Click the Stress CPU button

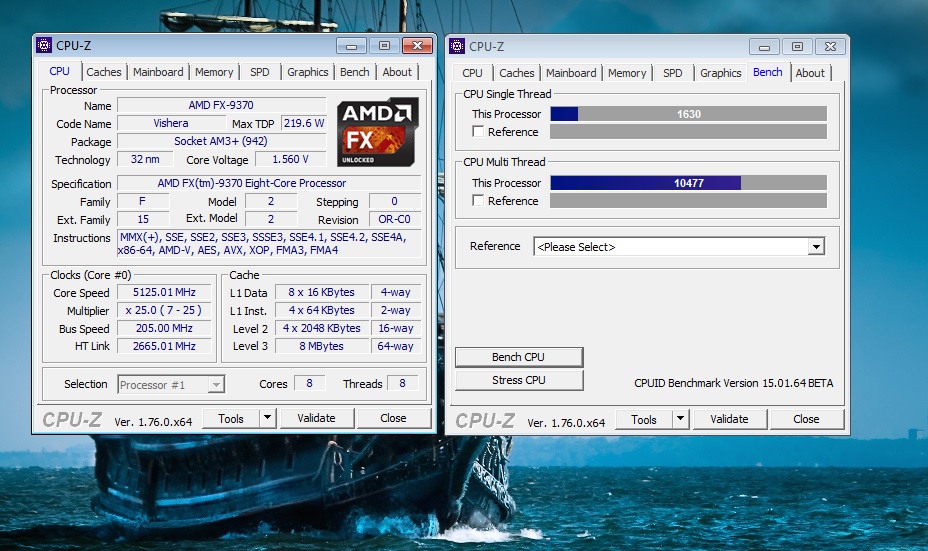coord(518,380)
